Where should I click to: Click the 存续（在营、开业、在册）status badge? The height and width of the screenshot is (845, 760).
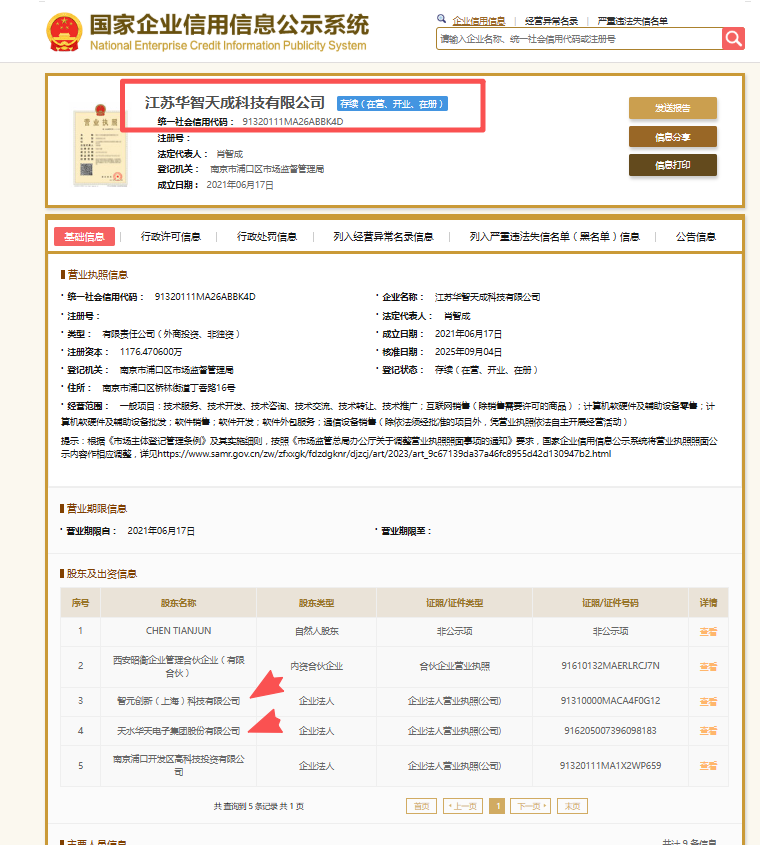click(x=392, y=103)
